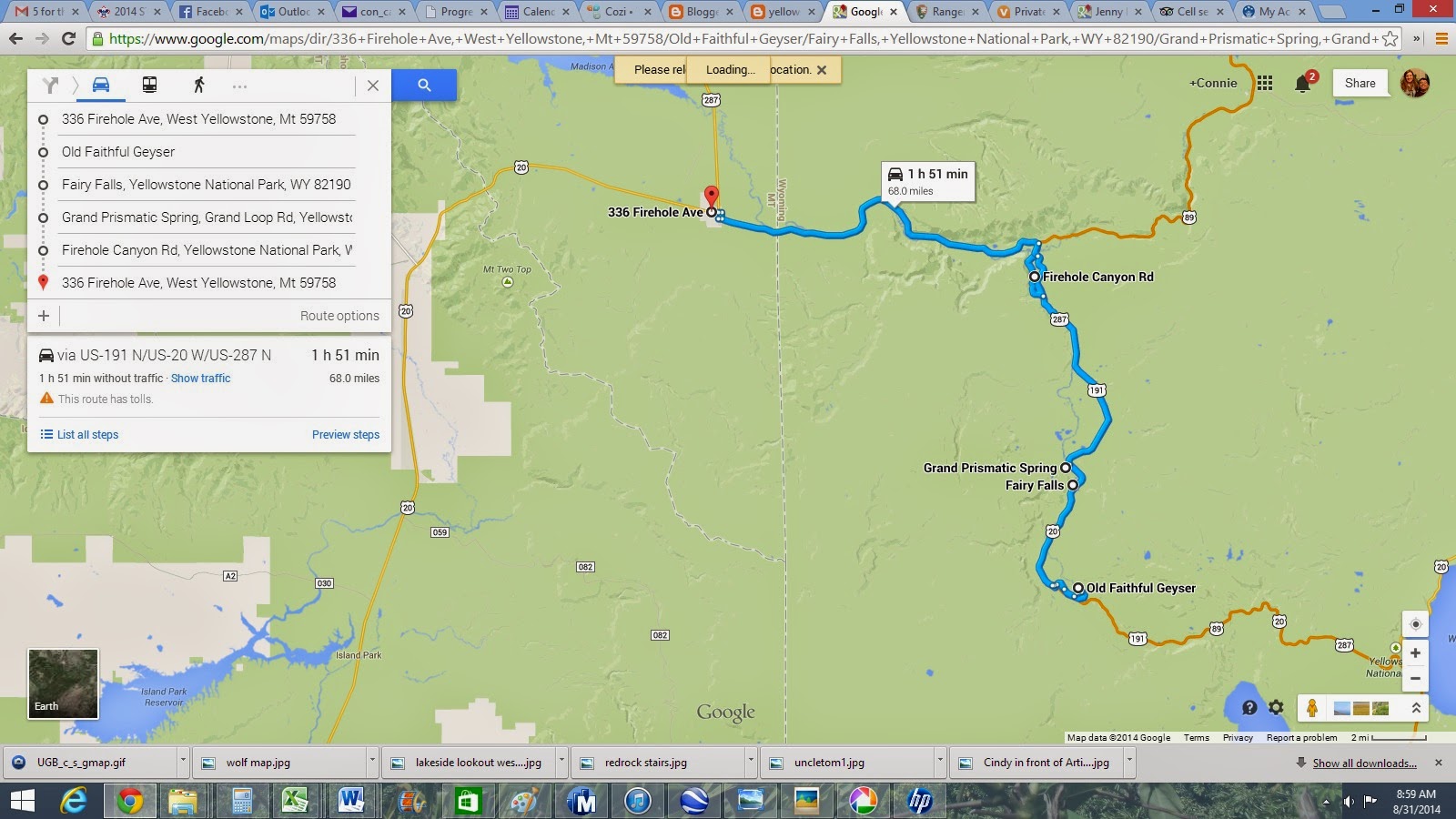Open the map help question-mark icon
This screenshot has height=819, width=1456.
point(1249,708)
